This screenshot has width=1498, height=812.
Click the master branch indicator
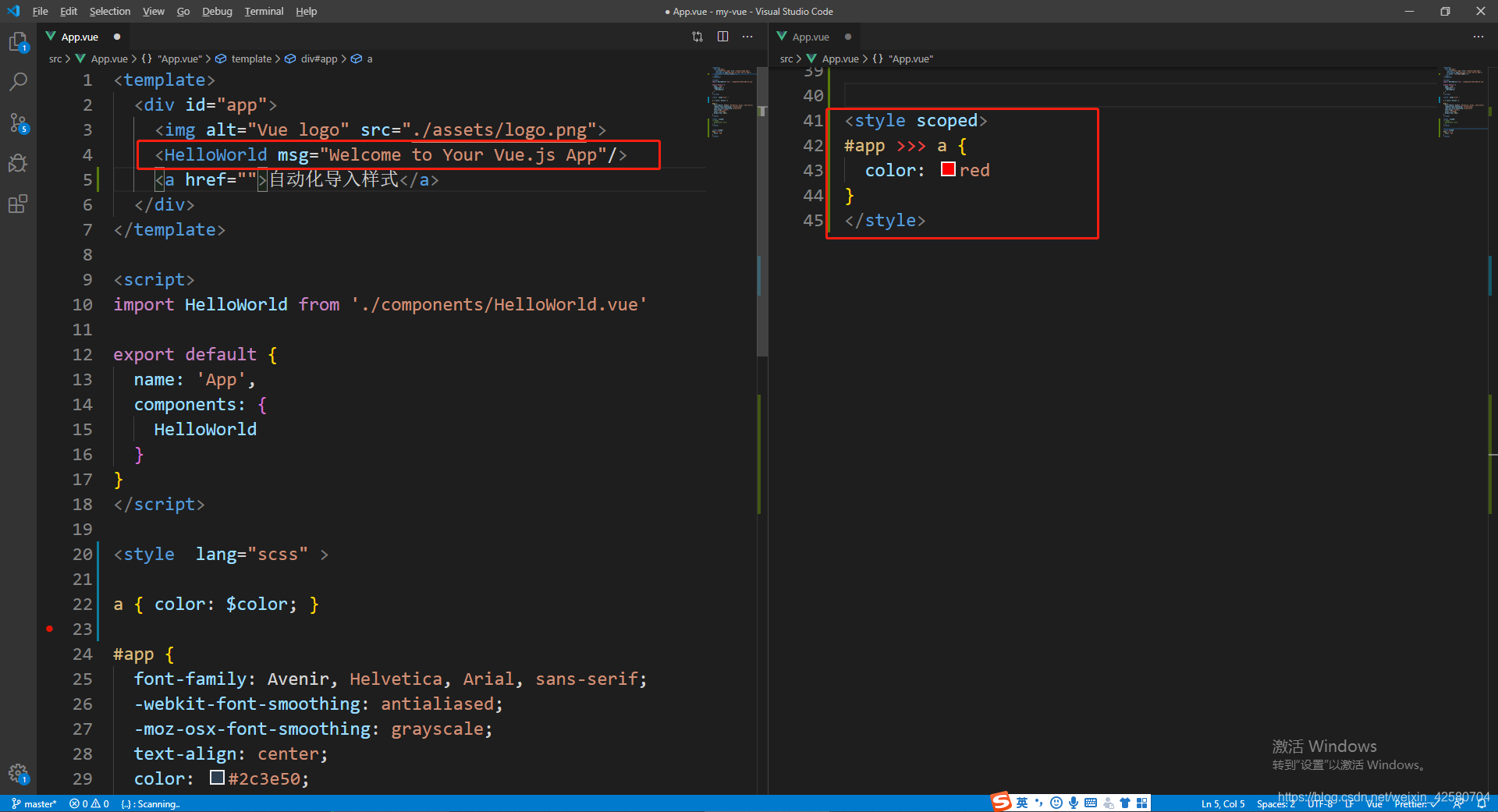click(34, 803)
